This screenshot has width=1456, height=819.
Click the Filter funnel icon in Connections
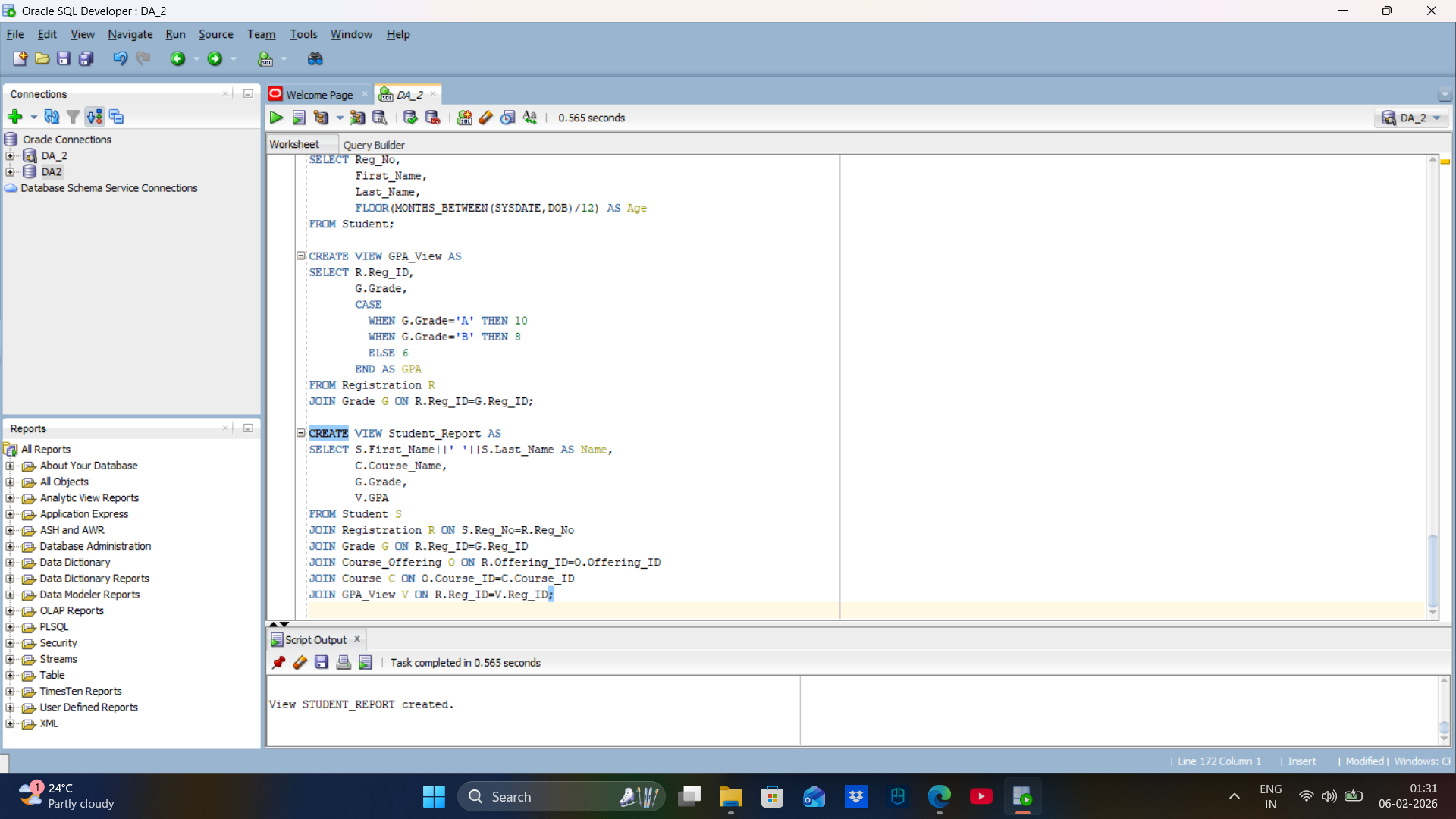73,117
